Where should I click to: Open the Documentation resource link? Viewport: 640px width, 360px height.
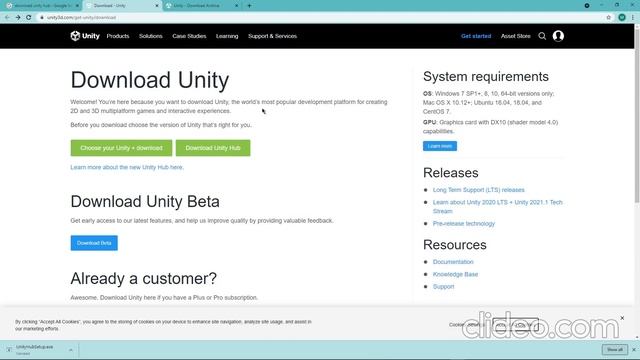coord(453,262)
